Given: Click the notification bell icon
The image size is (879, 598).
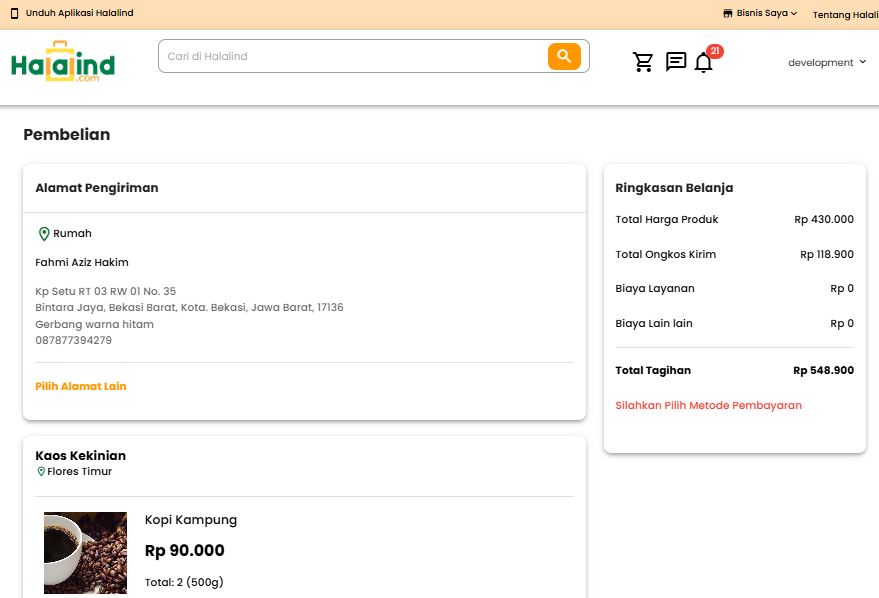Looking at the screenshot, I should click(703, 63).
